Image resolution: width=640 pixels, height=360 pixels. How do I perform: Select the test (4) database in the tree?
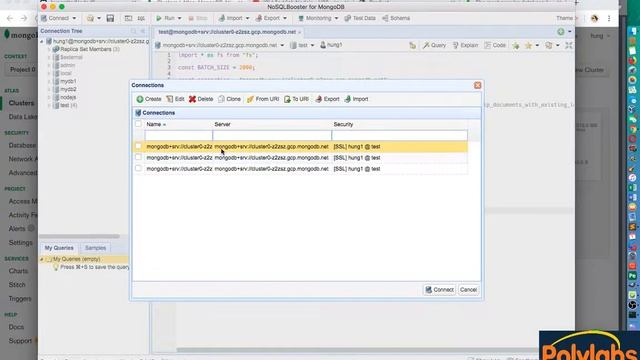coord(69,105)
